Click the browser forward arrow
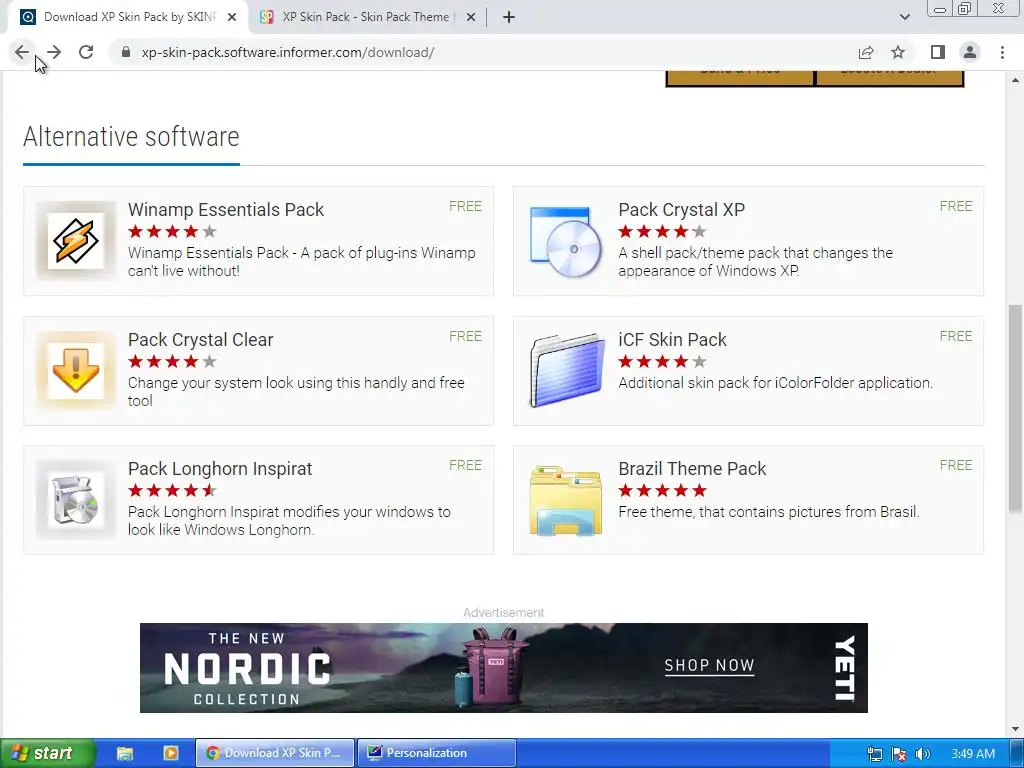 [54, 52]
